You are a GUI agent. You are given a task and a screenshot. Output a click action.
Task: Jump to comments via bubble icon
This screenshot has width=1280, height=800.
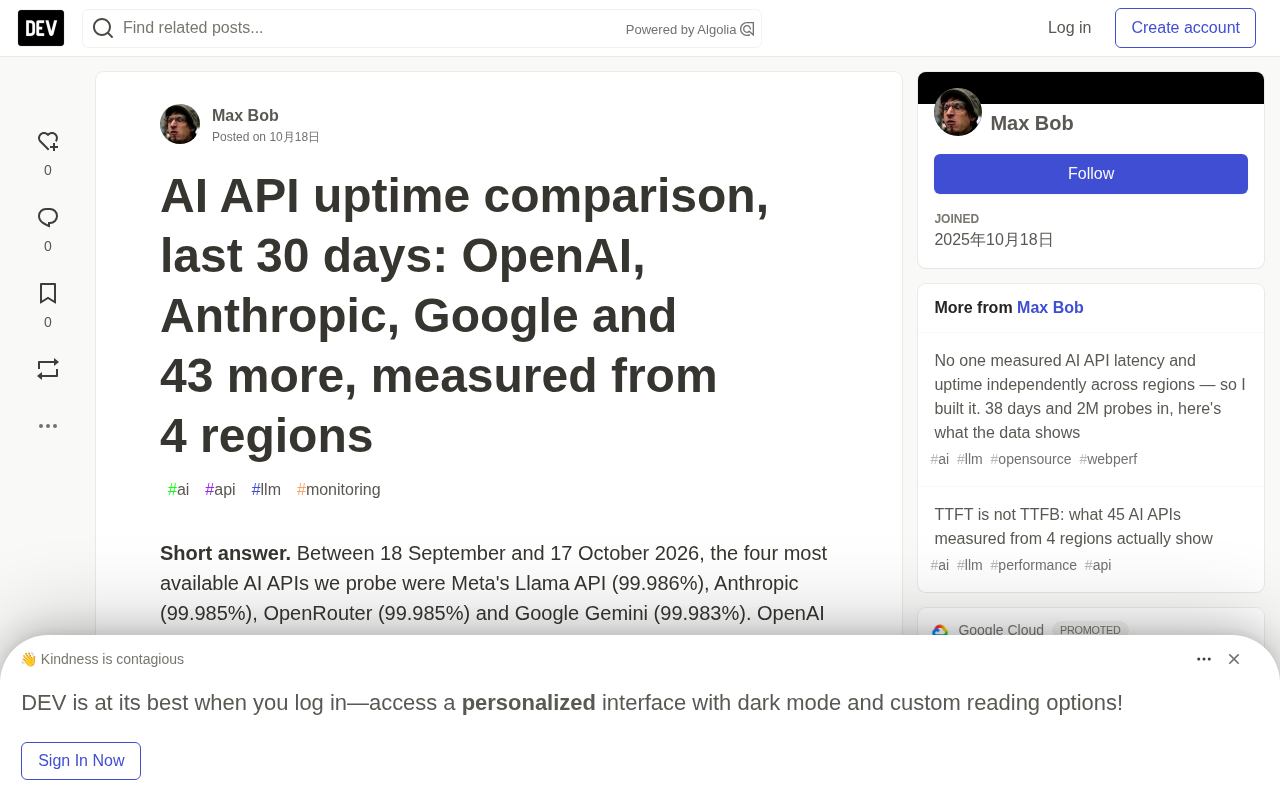48,218
